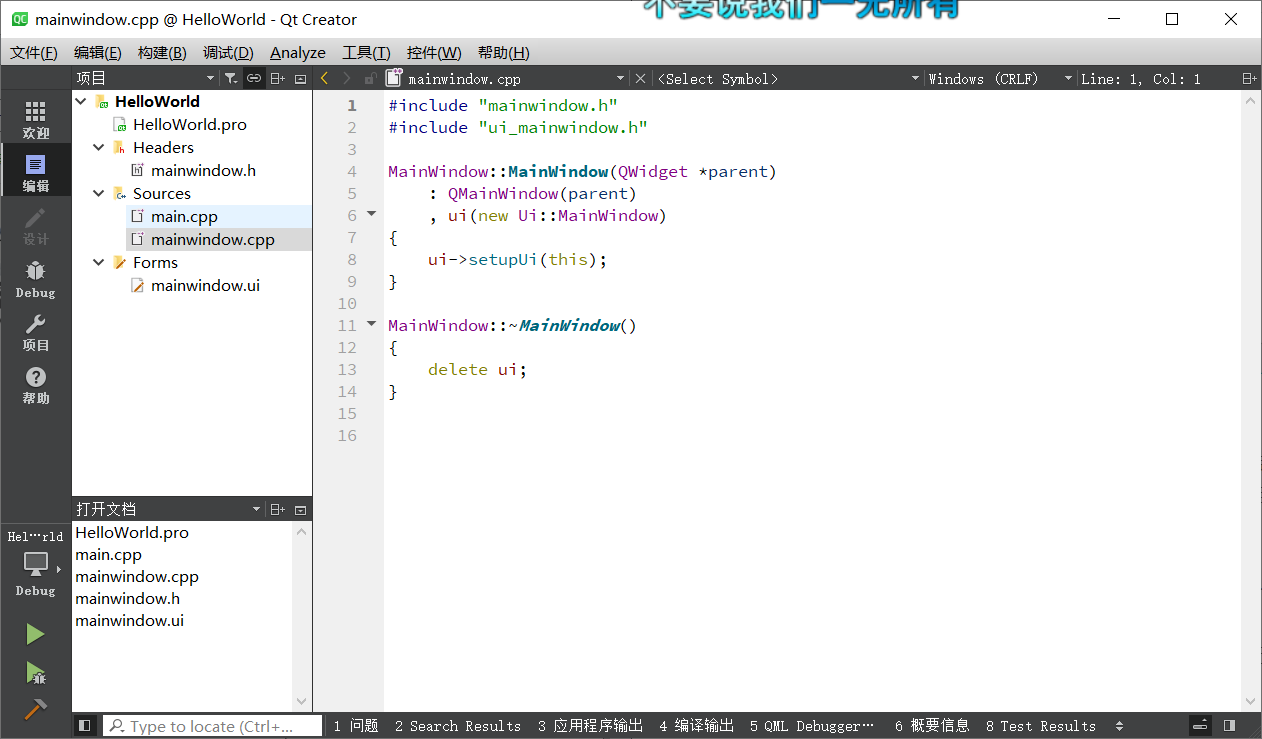1262x739 pixels.
Task: Open the kit selector monitor icon
Action: 36,564
